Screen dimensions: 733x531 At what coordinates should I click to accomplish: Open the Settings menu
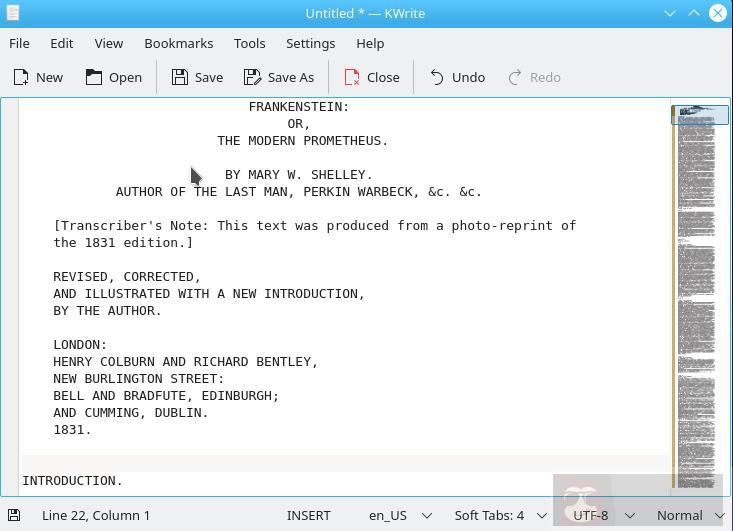[x=310, y=43]
